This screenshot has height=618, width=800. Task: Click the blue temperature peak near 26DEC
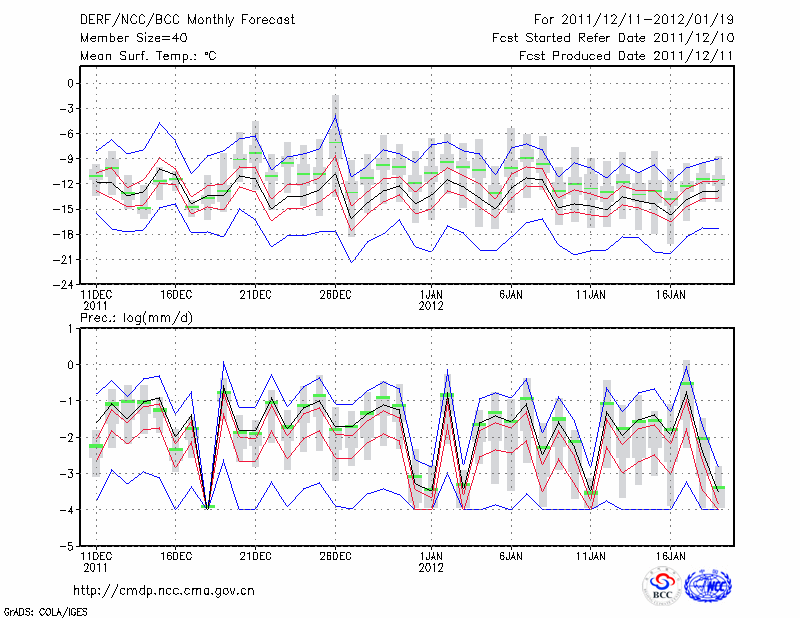(335, 116)
